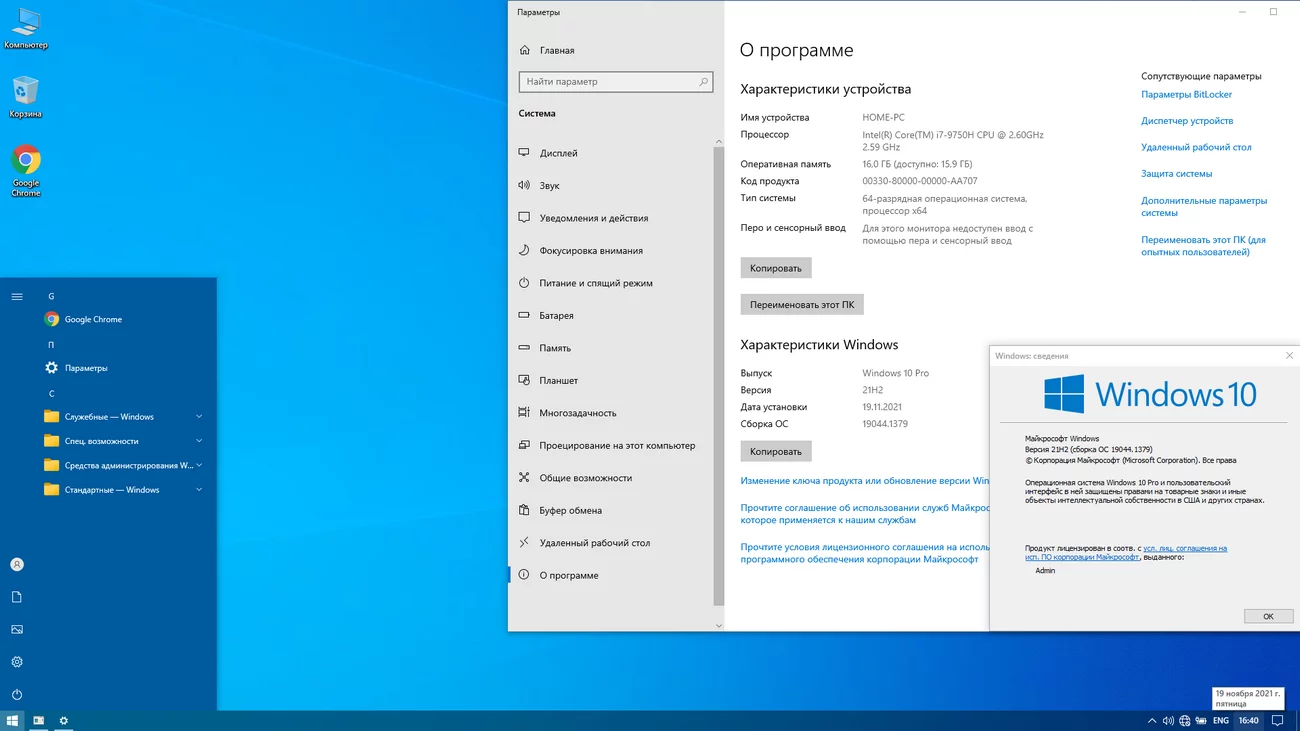The height and width of the screenshot is (731, 1300).
Task: Click OK in the Windows info dialog
Action: pos(1268,616)
